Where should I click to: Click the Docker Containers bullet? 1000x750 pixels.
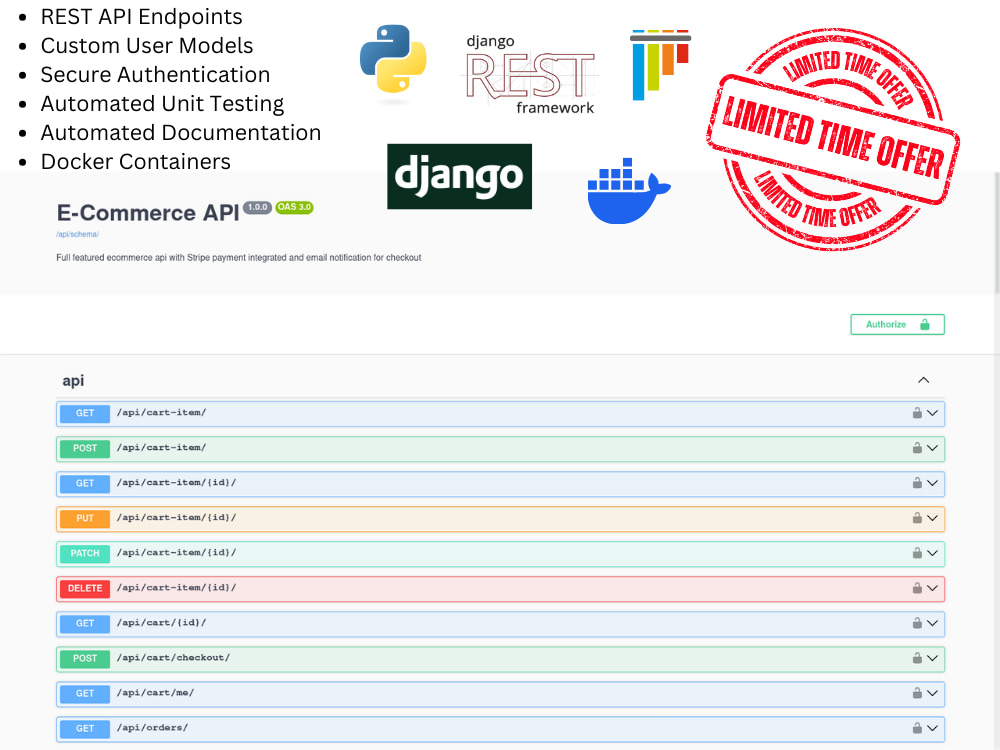pyautogui.click(x=135, y=162)
